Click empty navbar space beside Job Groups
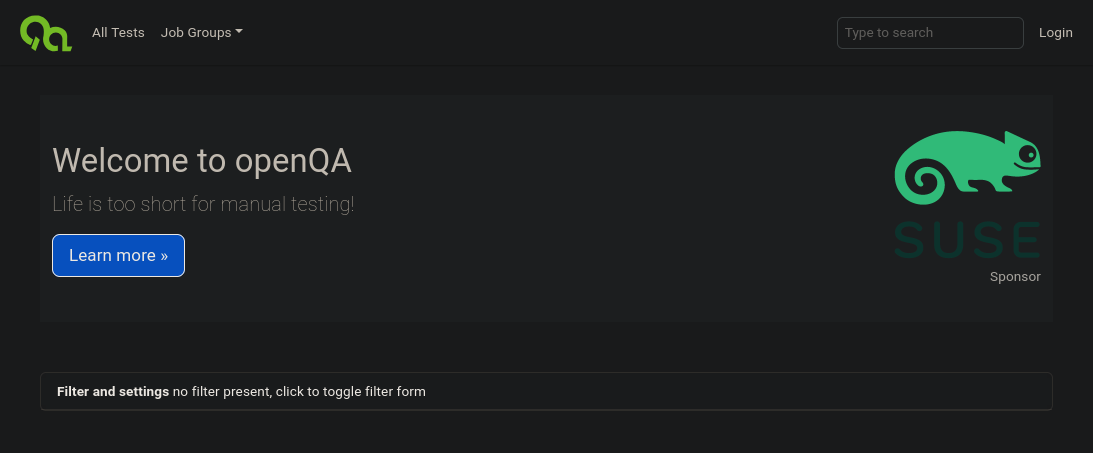 540,33
